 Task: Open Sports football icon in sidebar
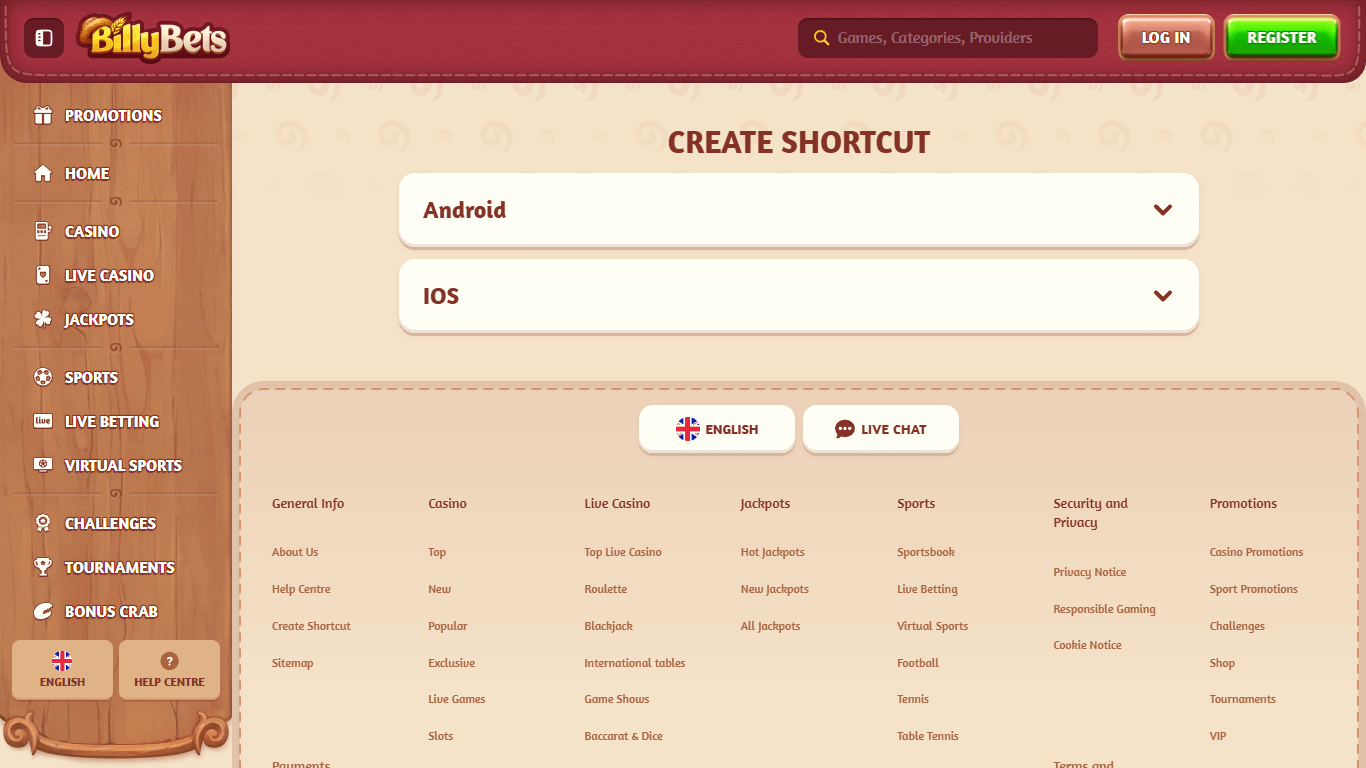click(42, 377)
